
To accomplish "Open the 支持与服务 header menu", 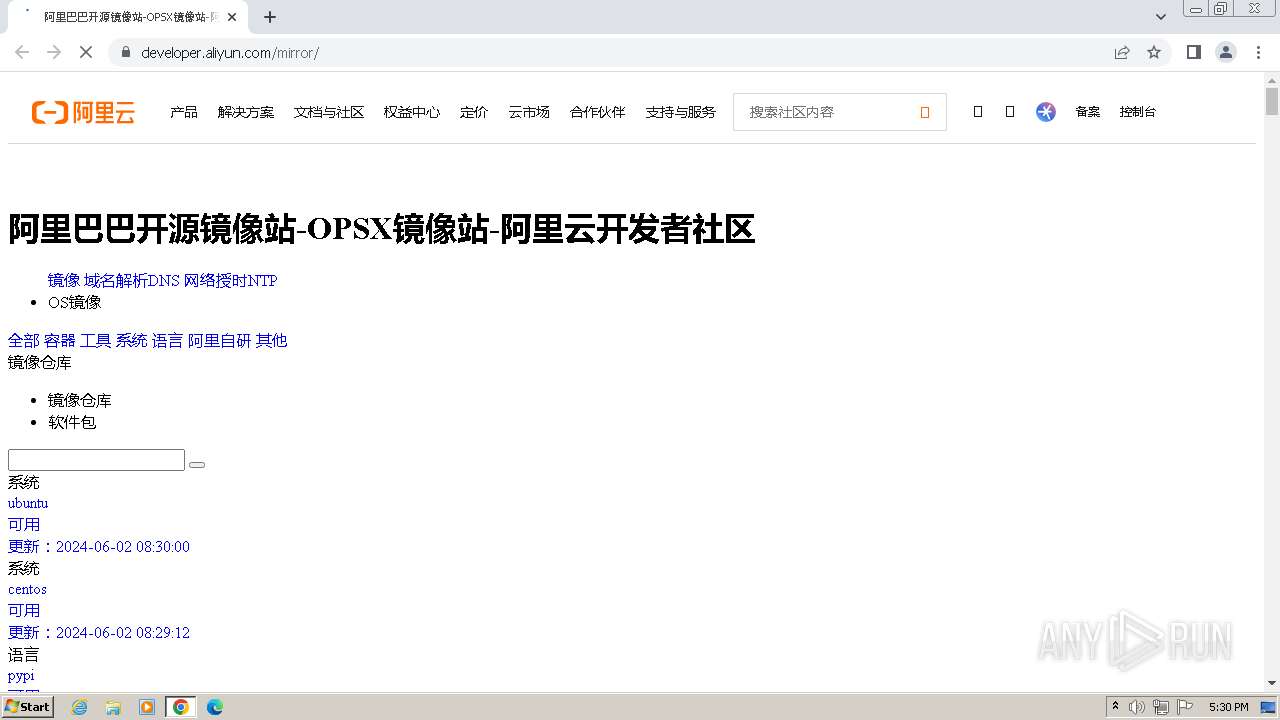I will coord(681,112).
